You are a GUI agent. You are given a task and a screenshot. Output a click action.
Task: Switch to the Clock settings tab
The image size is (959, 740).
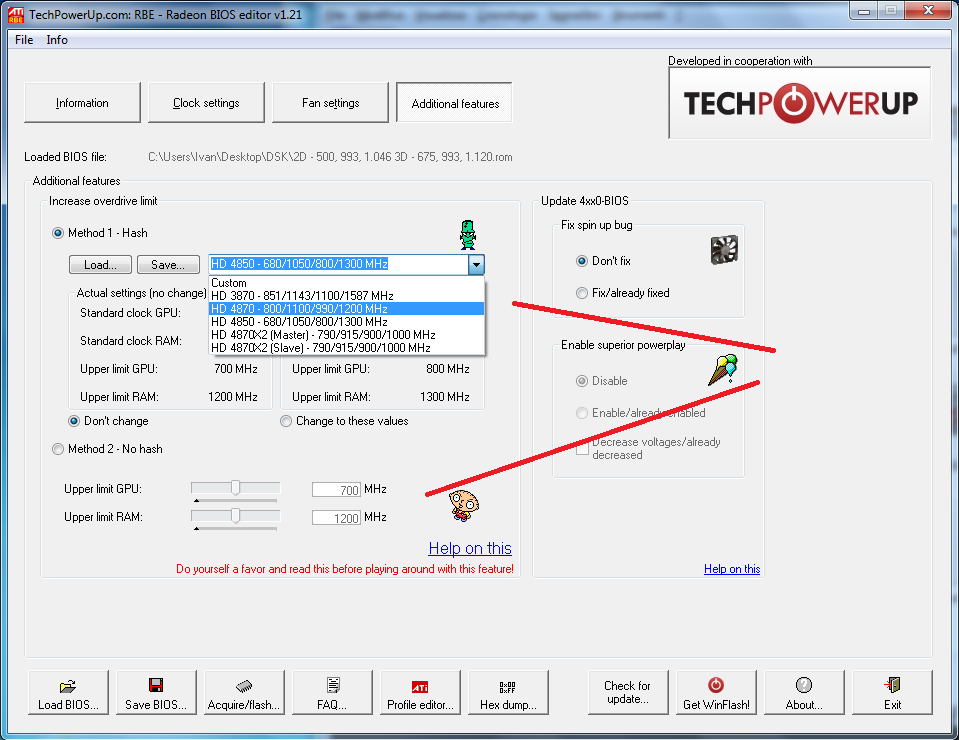pyautogui.click(x=206, y=103)
